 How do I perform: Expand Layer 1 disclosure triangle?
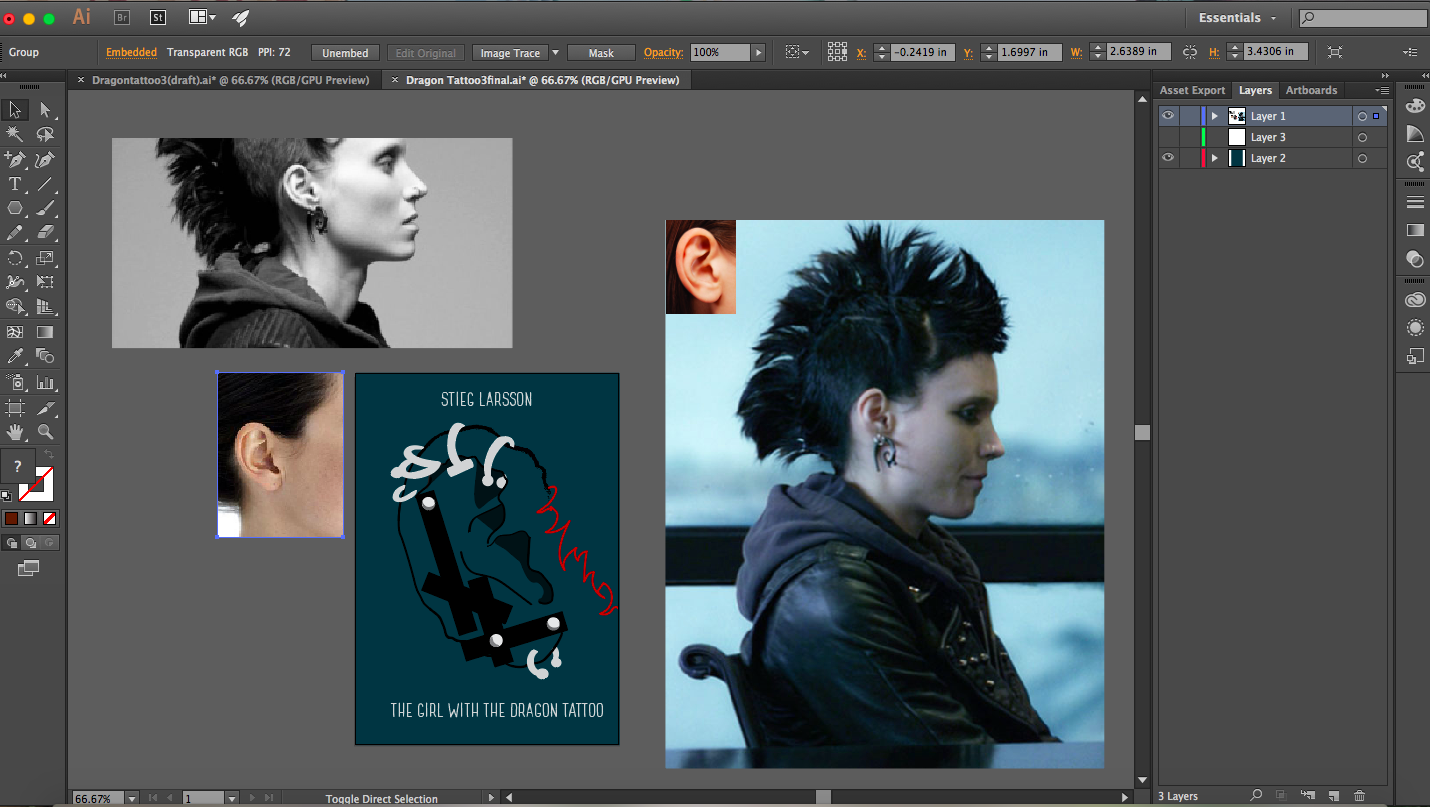click(1215, 116)
